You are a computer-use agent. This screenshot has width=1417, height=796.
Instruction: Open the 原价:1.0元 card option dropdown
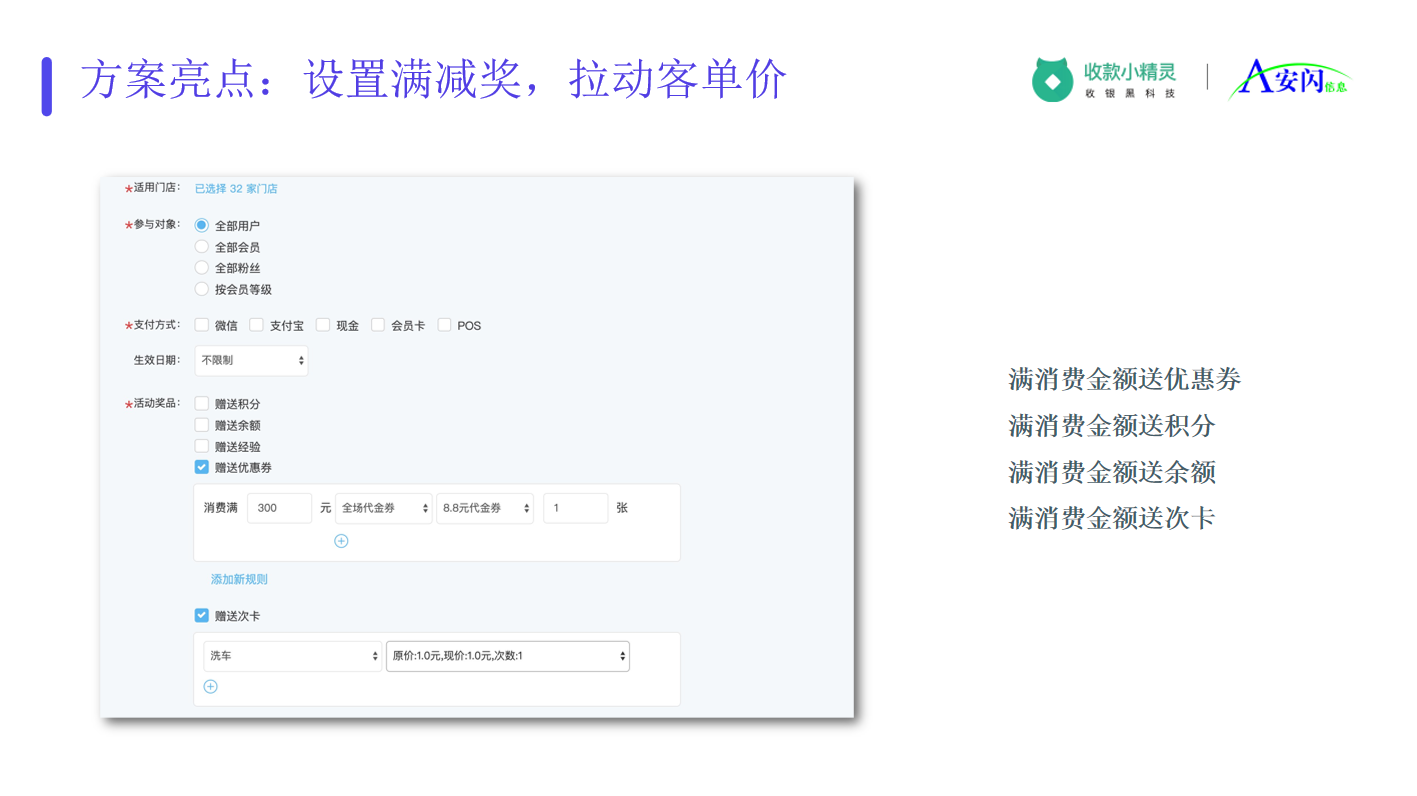pyautogui.click(x=508, y=657)
